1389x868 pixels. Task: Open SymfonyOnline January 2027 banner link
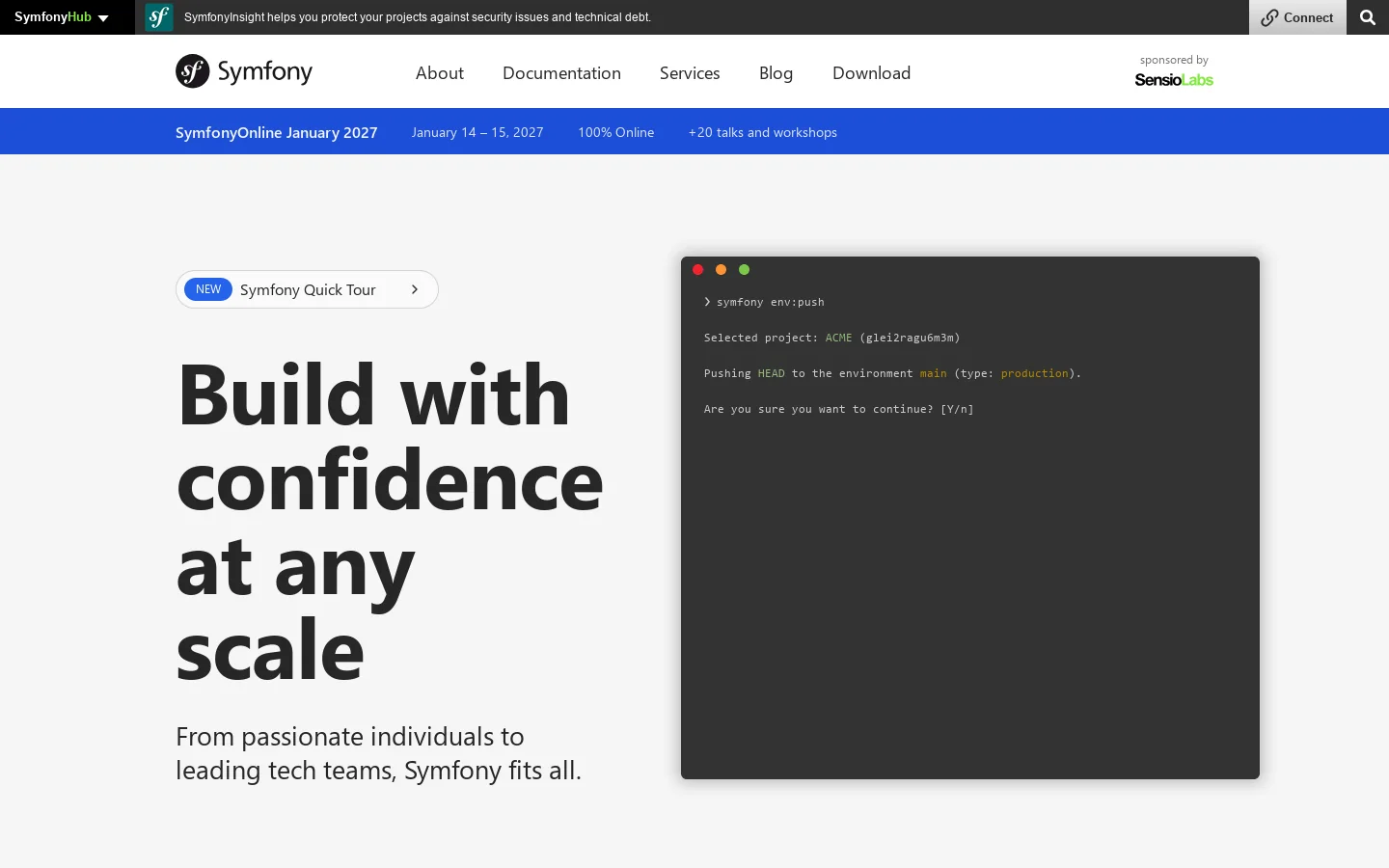[276, 132]
